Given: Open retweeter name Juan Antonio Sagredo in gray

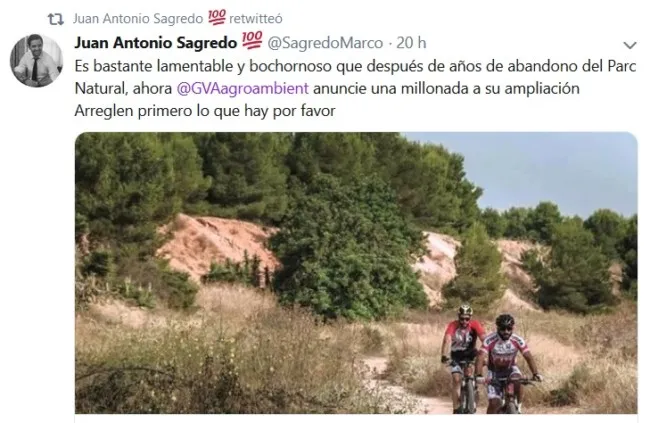Looking at the screenshot, I should pos(138,19).
